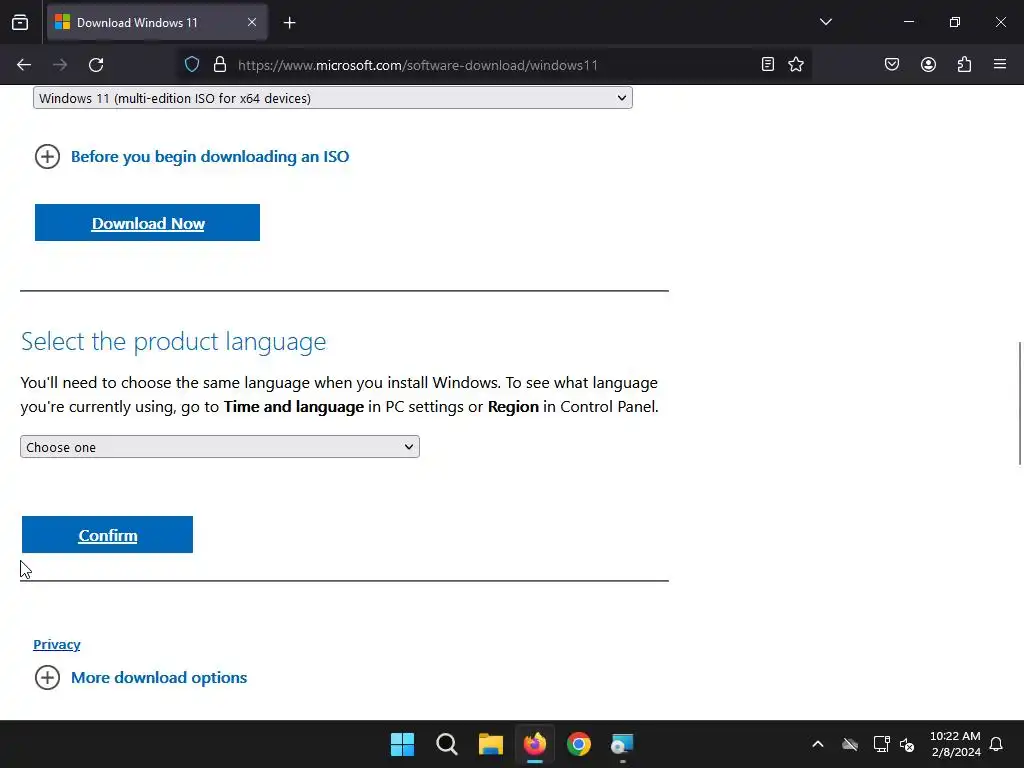Switch to Firefox in taskbar

tap(535, 744)
